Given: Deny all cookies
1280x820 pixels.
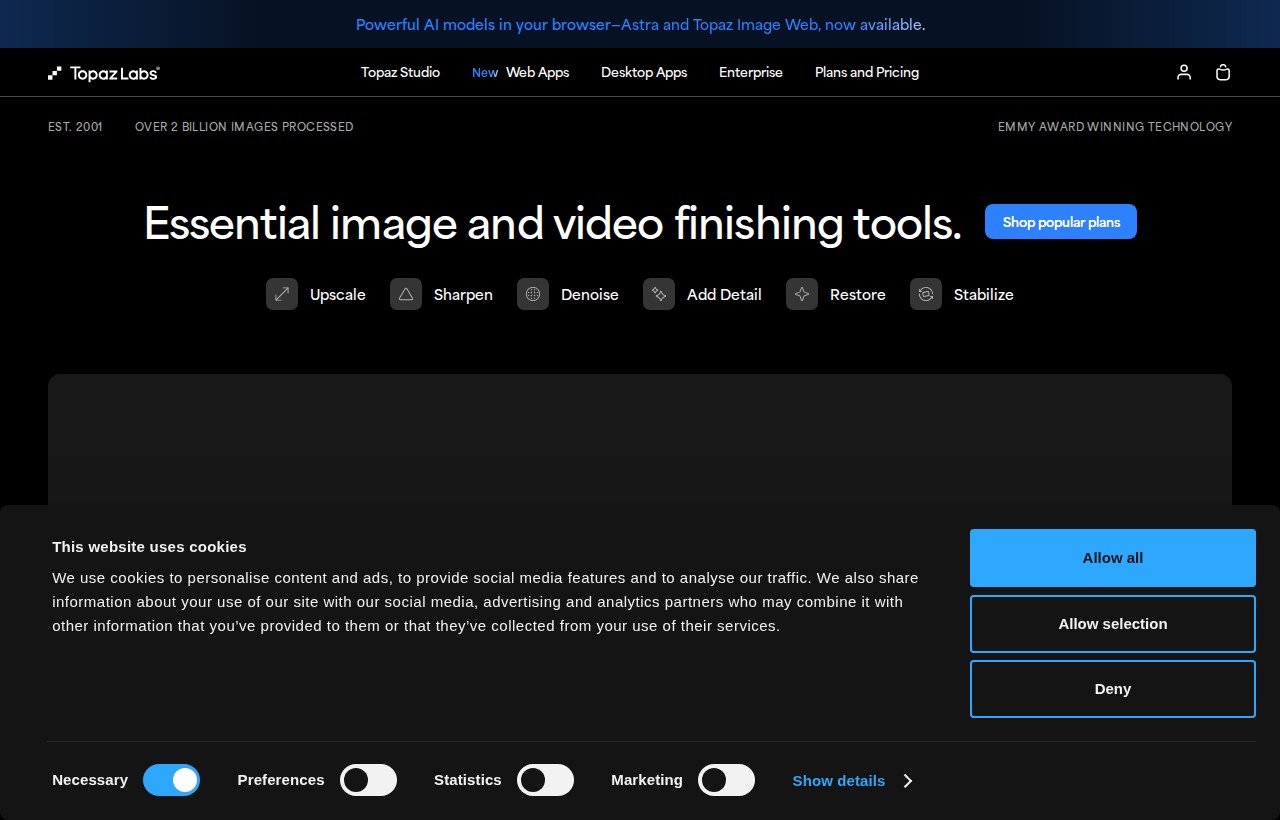Looking at the screenshot, I should coord(1113,689).
